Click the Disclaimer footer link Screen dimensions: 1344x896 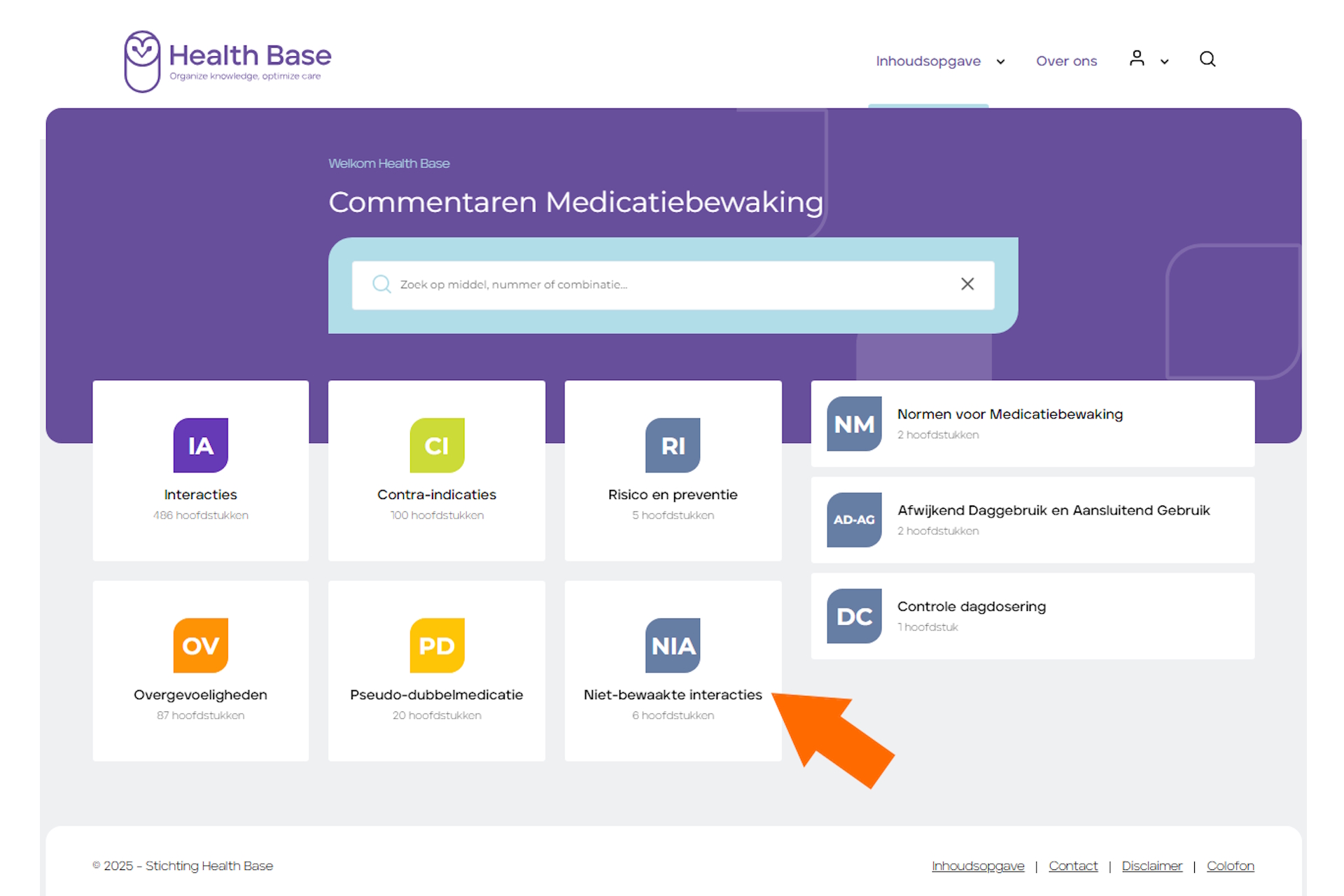point(1152,866)
